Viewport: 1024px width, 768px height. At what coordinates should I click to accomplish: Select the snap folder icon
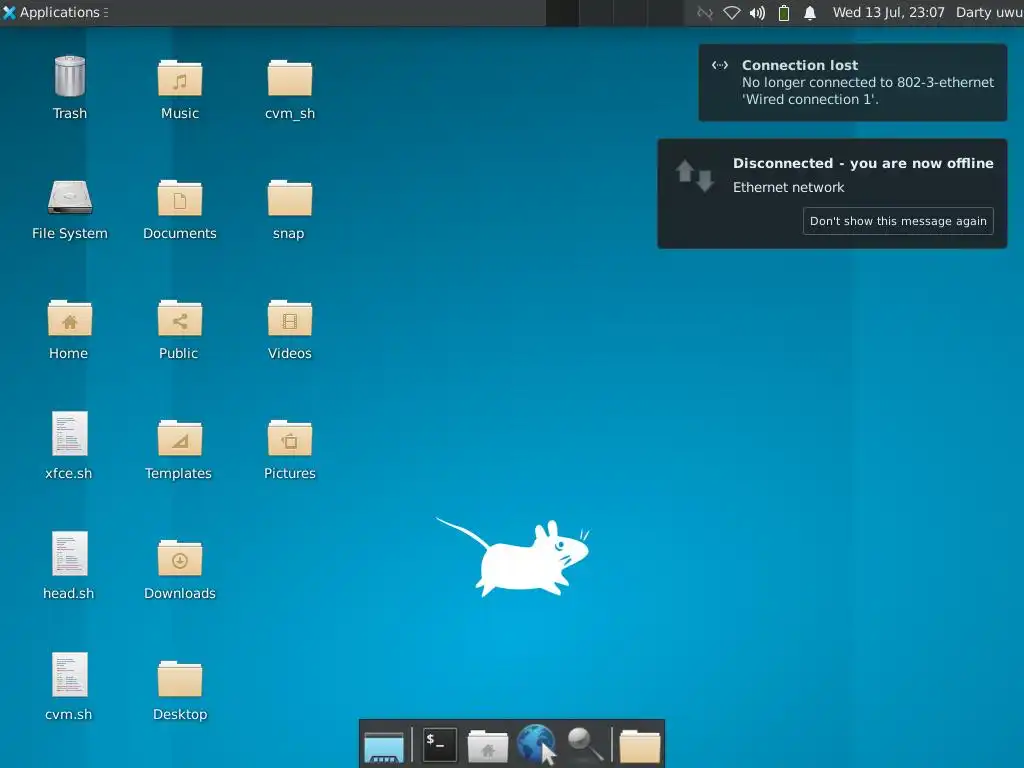[290, 198]
